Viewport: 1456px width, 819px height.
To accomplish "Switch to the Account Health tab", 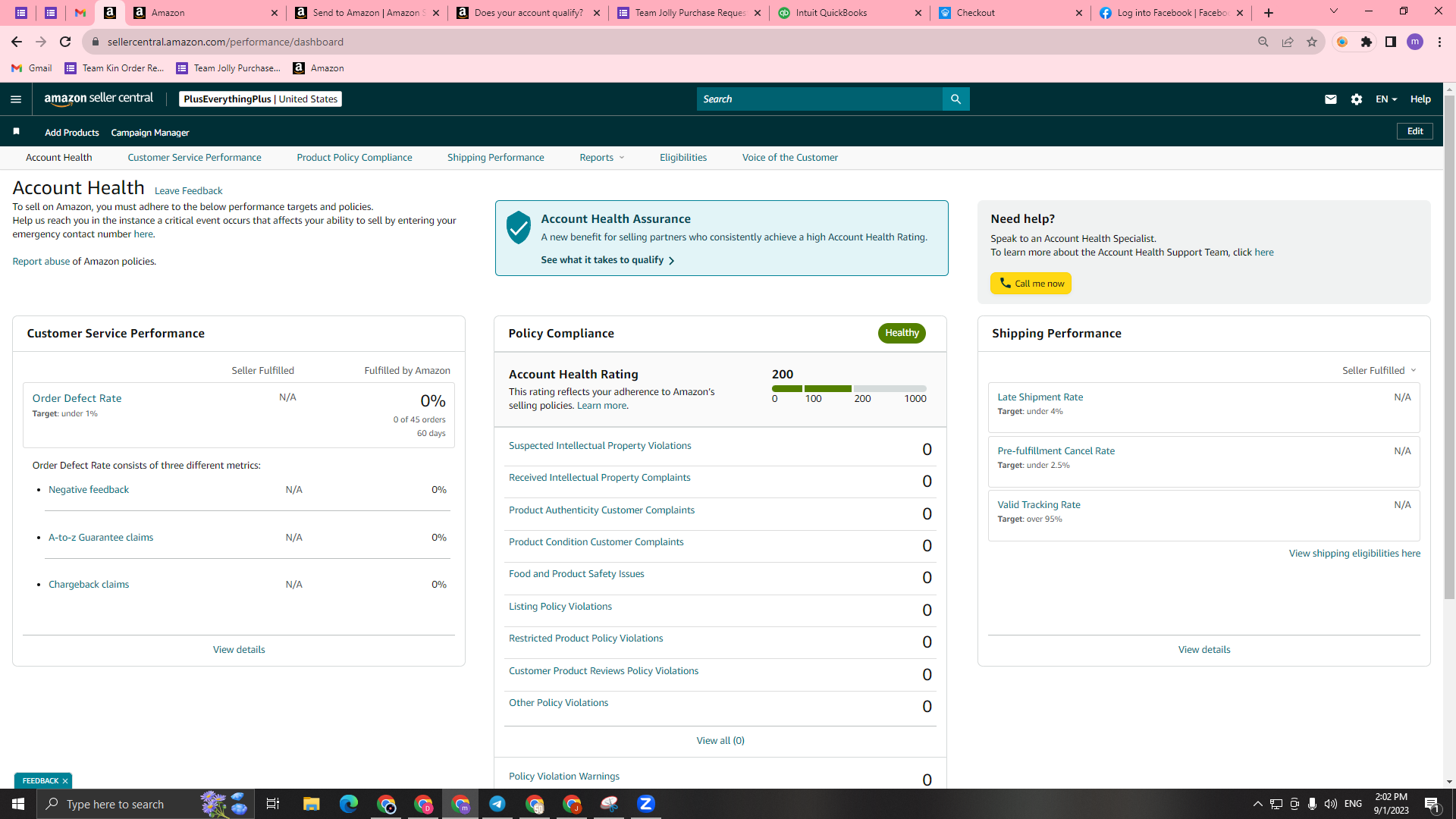I will click(59, 158).
